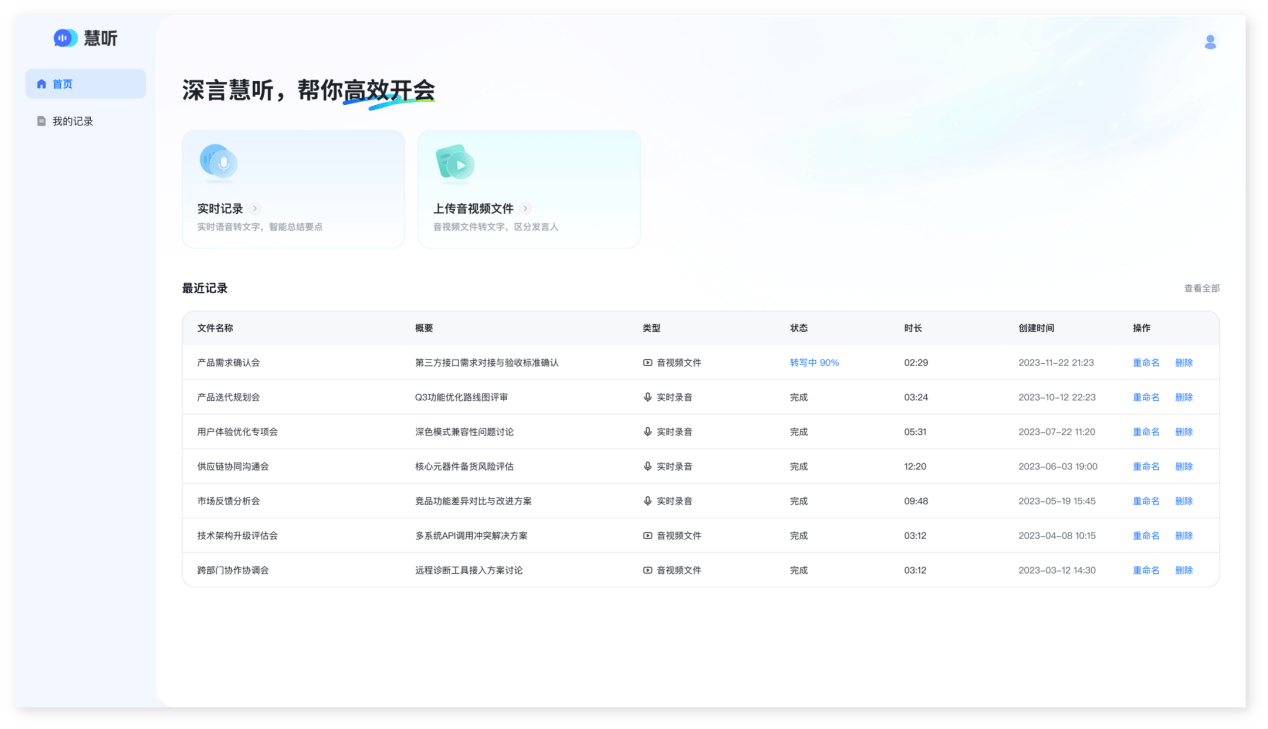This screenshot has height=729, width=1268.
Task: Click the video file icon on upload card
Action: tap(455, 163)
